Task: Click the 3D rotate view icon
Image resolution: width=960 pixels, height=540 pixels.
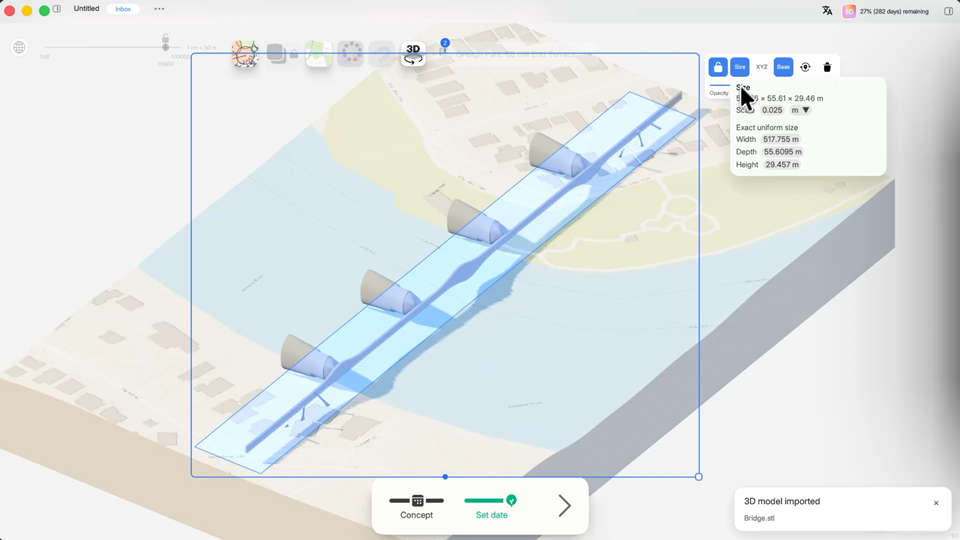Action: coord(413,54)
